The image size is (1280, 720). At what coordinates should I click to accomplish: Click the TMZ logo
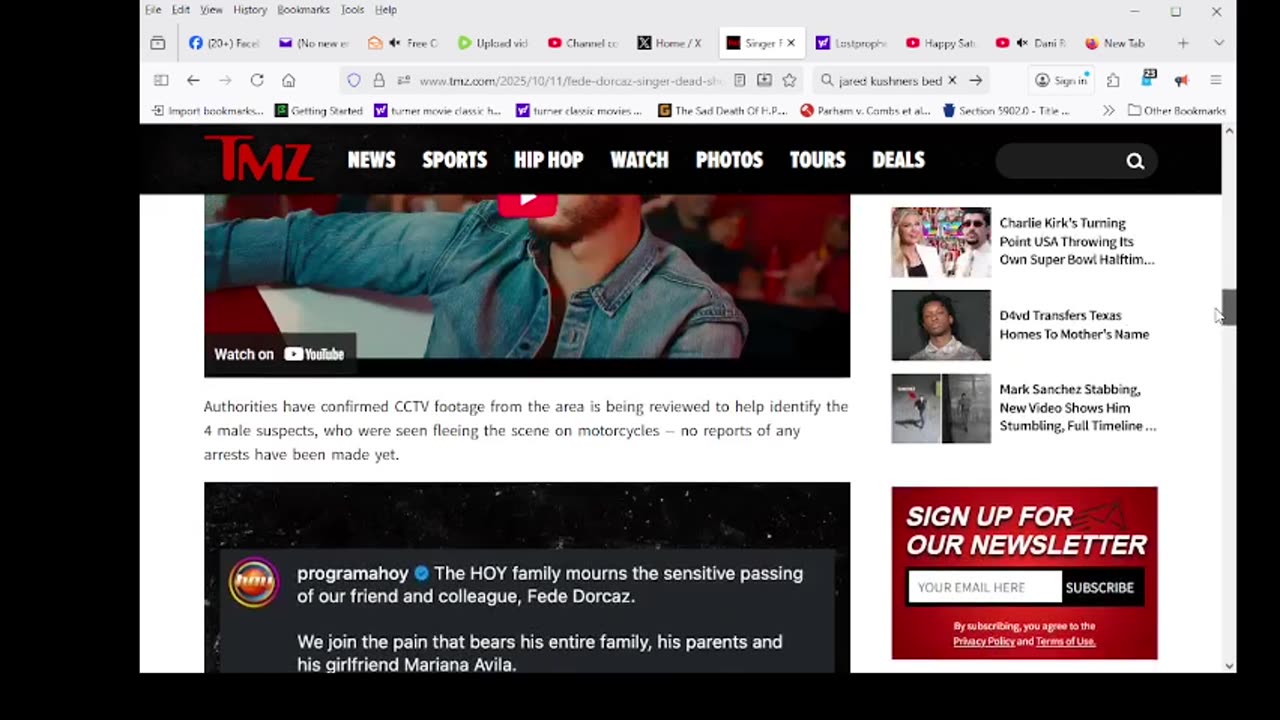point(259,159)
